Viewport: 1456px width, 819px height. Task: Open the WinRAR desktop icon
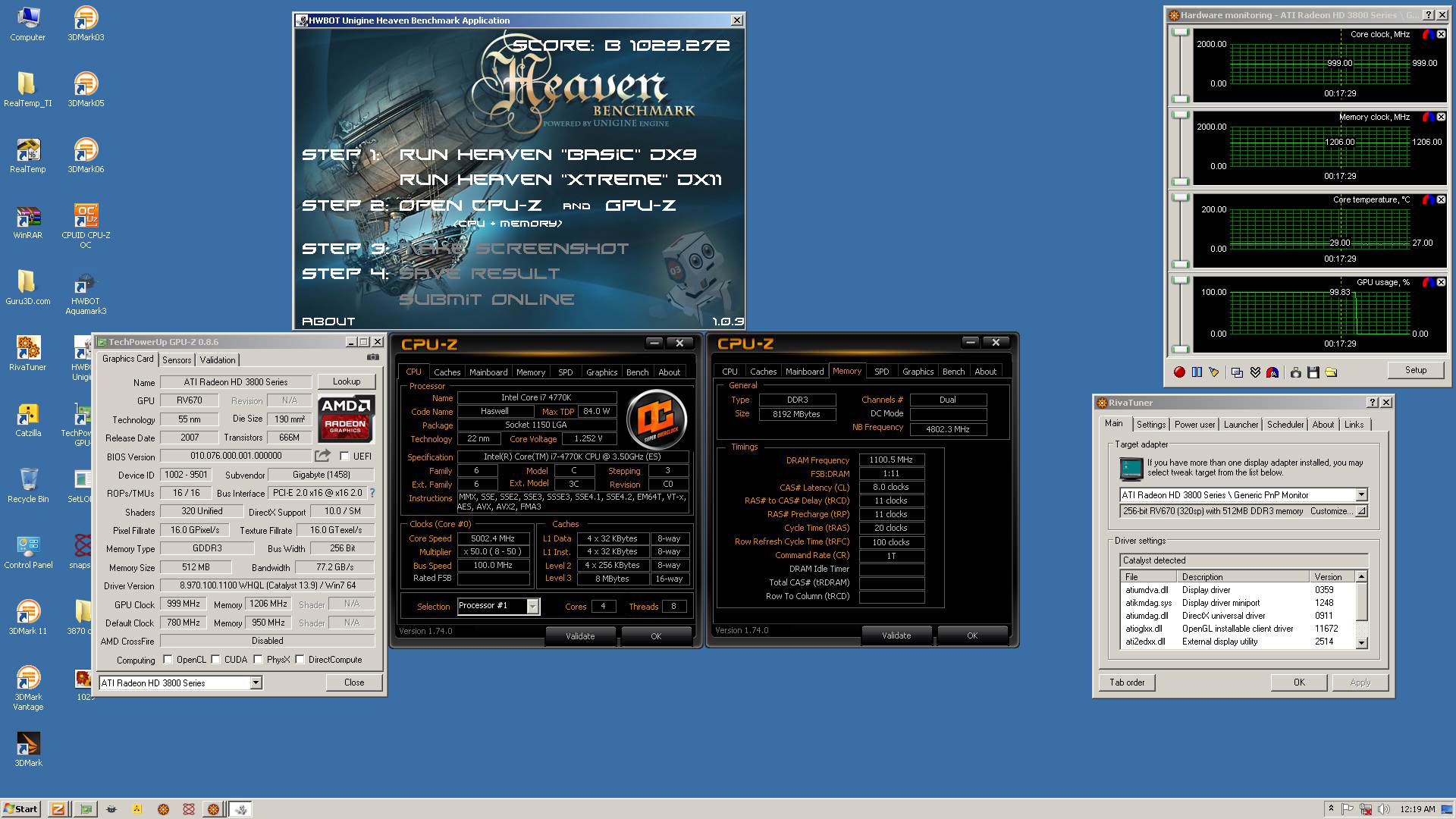click(x=27, y=221)
